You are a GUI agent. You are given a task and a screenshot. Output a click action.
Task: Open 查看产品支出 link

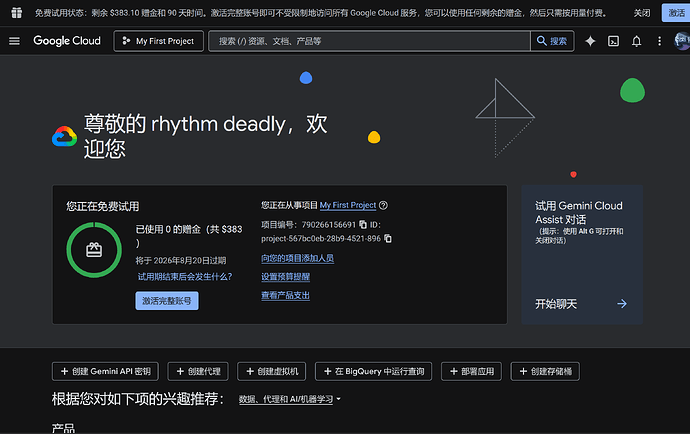286,295
